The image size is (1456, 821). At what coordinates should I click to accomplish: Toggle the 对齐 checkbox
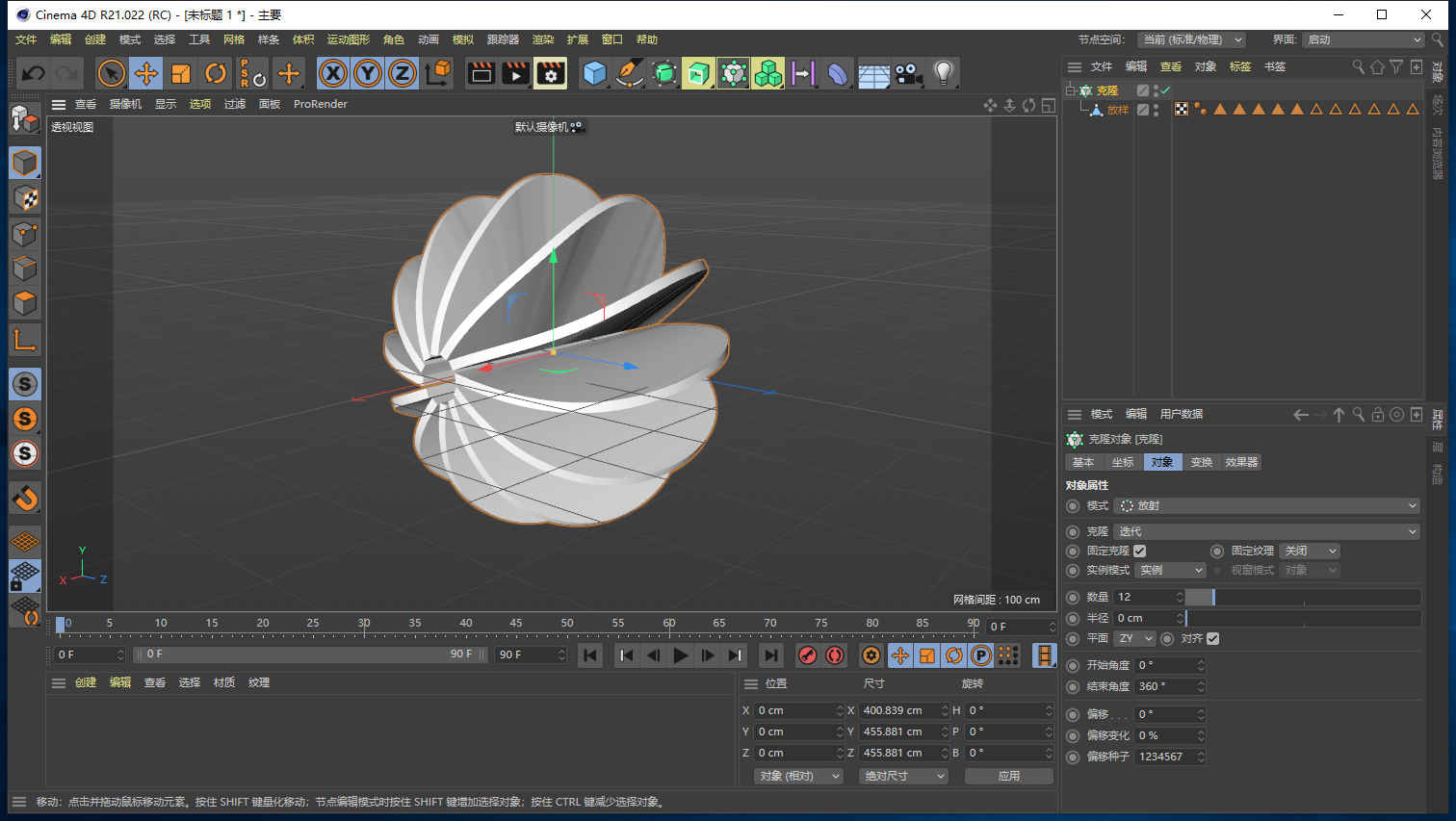tap(1213, 638)
